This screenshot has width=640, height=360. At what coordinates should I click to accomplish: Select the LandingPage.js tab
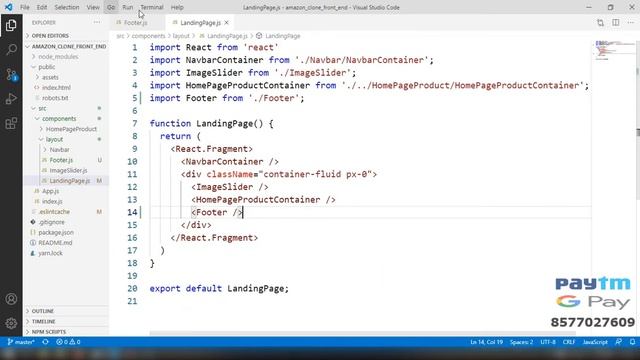tap(200, 23)
